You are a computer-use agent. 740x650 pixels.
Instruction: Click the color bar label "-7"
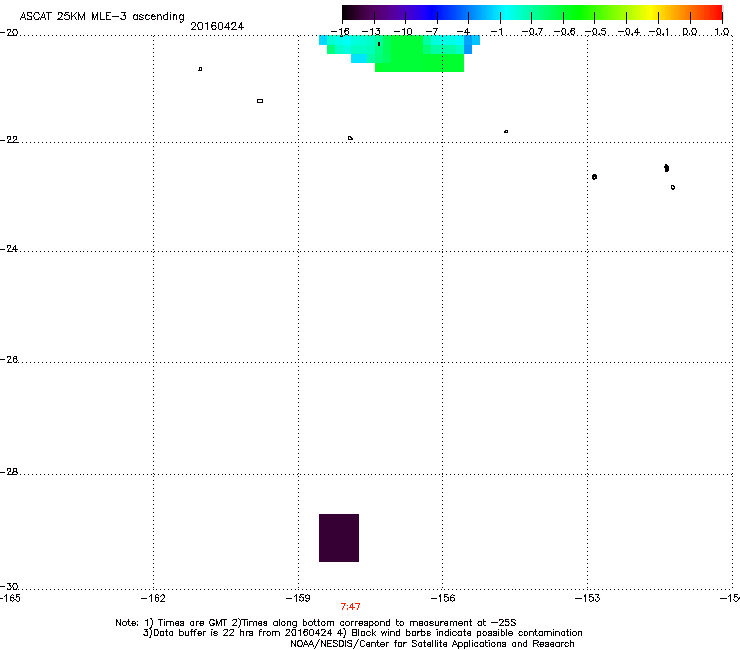(x=433, y=32)
